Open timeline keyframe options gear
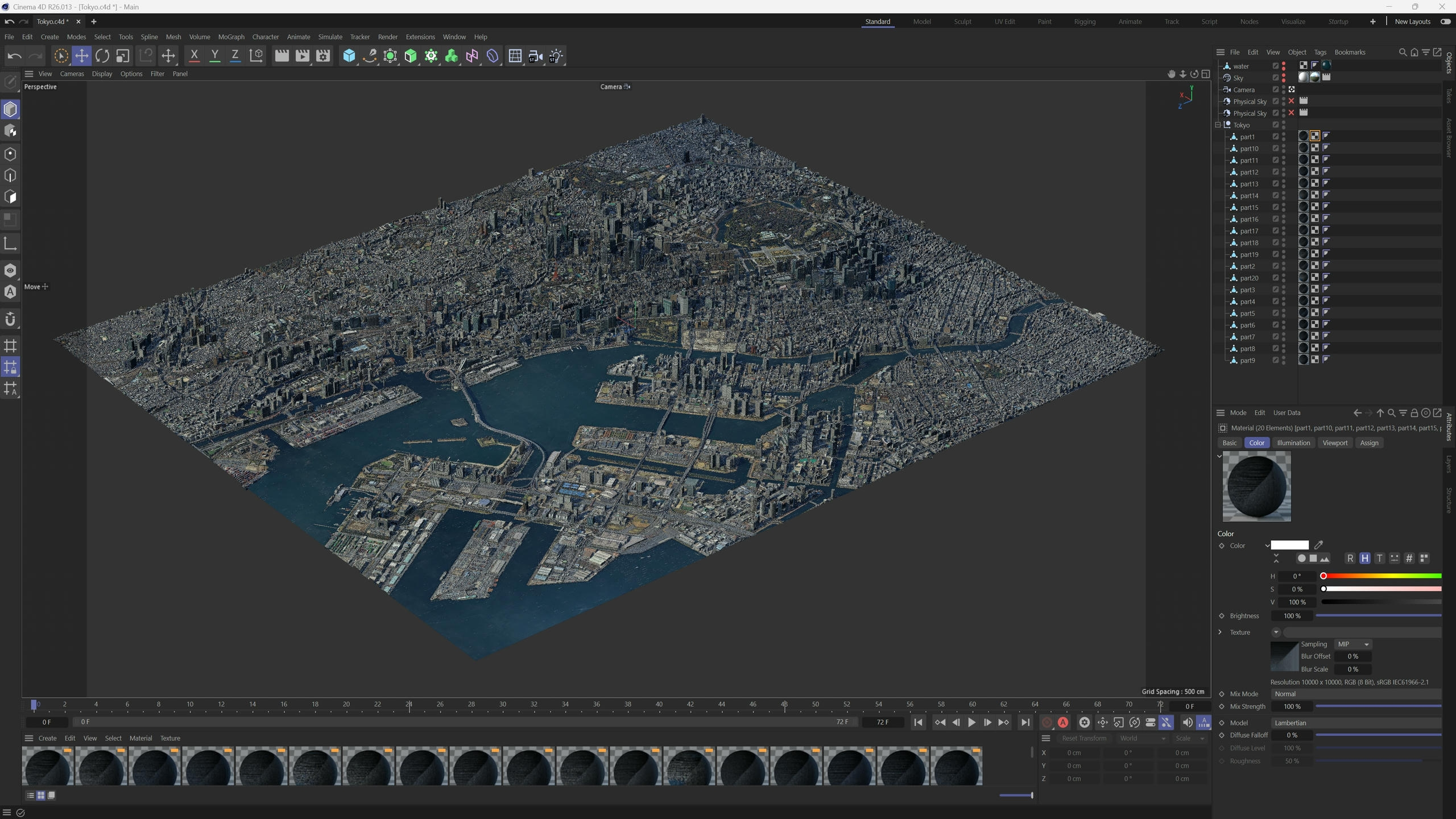The image size is (1456, 819). click(x=1085, y=722)
